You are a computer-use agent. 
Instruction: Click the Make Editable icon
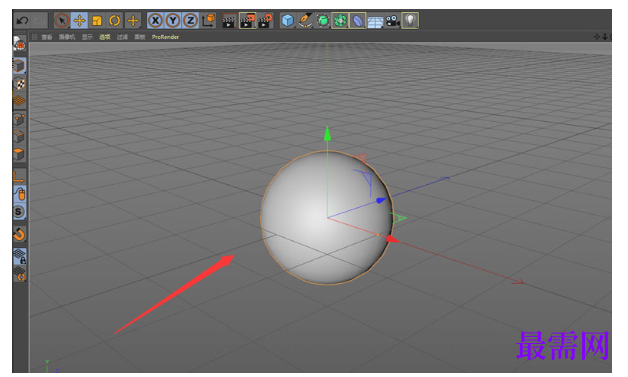click(x=19, y=45)
